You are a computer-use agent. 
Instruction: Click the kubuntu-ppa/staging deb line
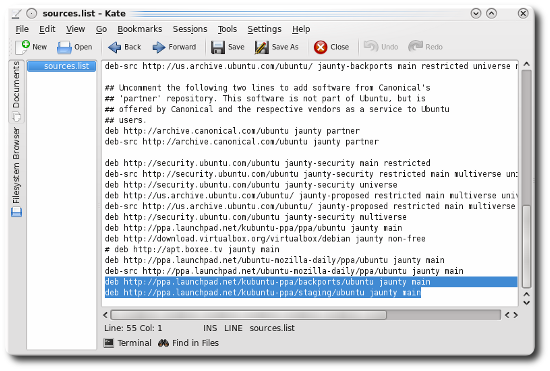click(x=263, y=292)
